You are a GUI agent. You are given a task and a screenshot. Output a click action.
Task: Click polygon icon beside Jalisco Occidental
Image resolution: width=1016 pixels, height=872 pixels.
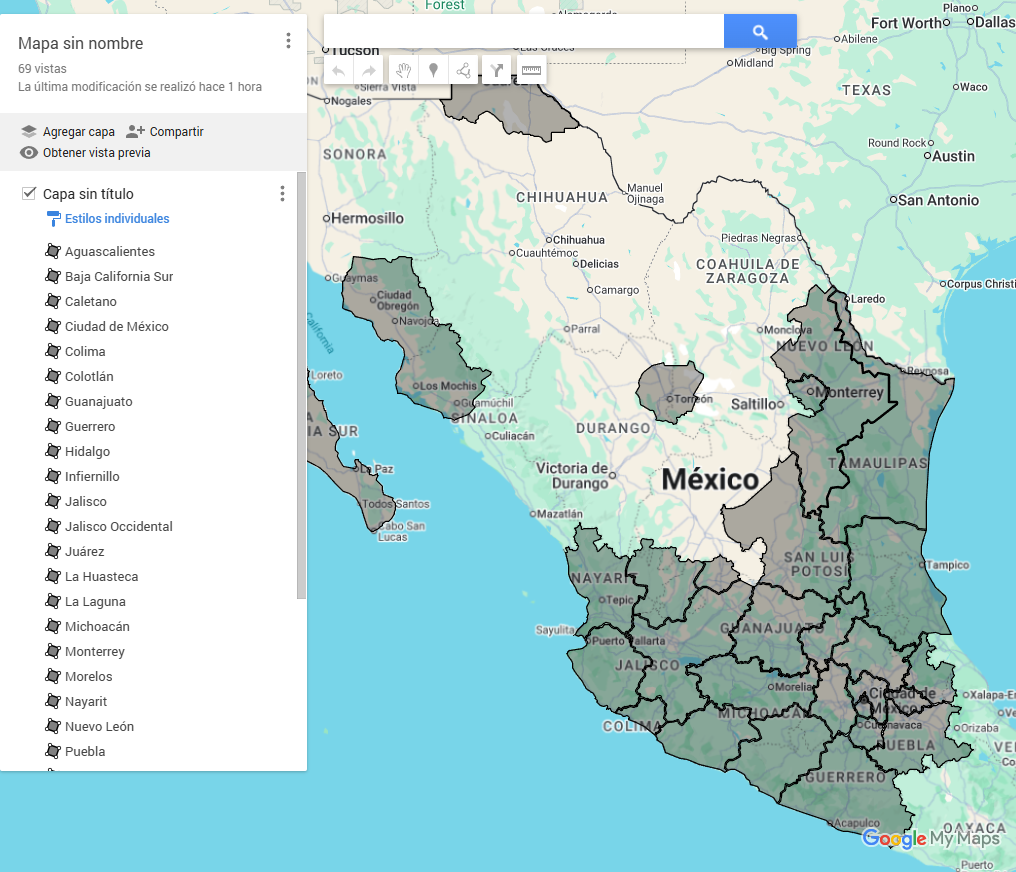click(x=53, y=526)
